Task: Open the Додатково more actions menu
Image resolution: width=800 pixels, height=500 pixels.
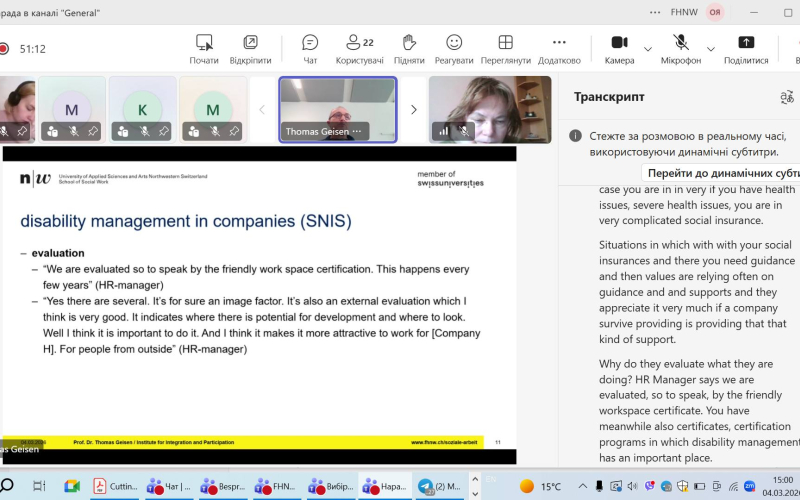Action: tap(559, 48)
